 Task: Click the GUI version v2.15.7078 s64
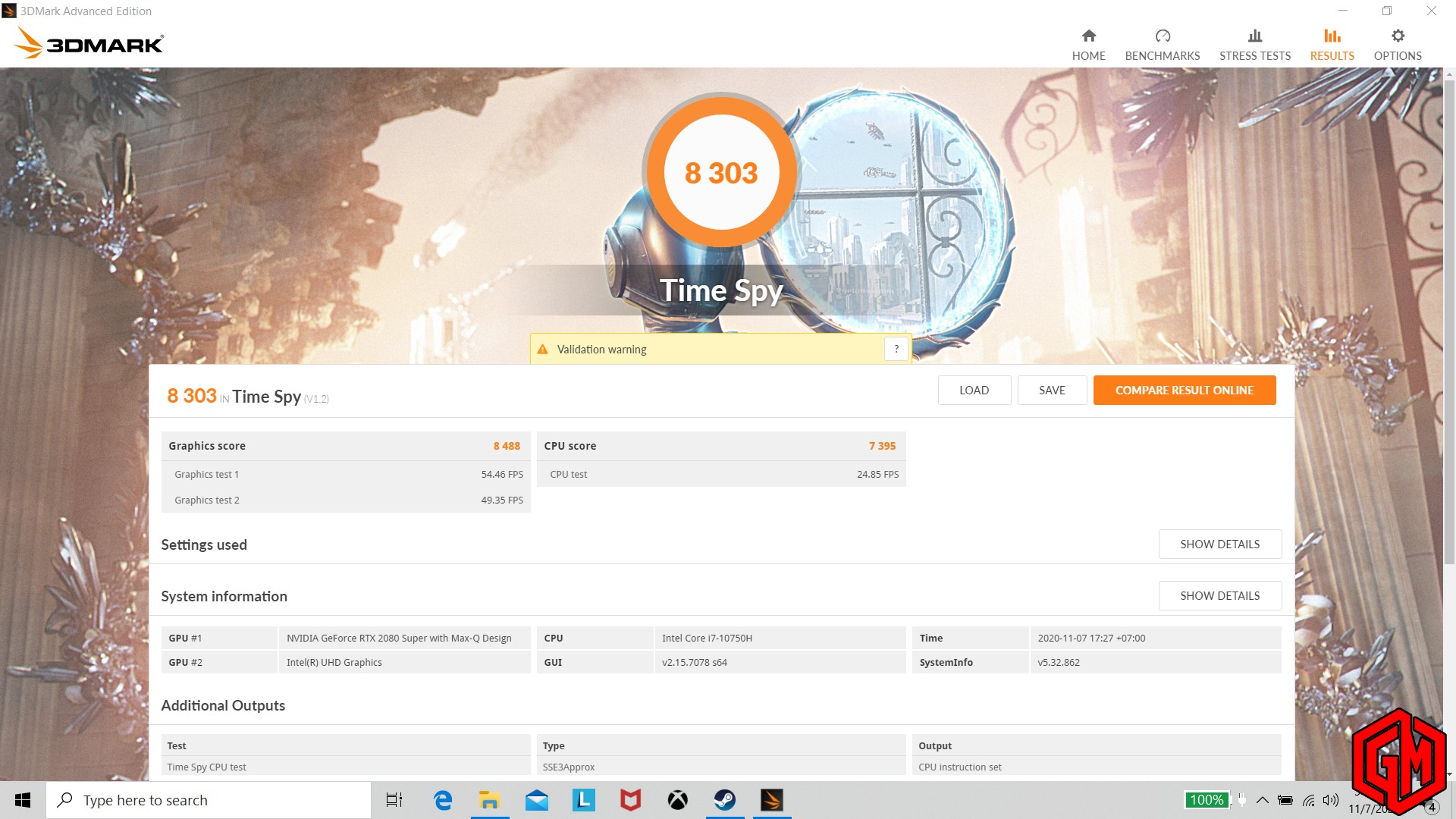click(694, 662)
